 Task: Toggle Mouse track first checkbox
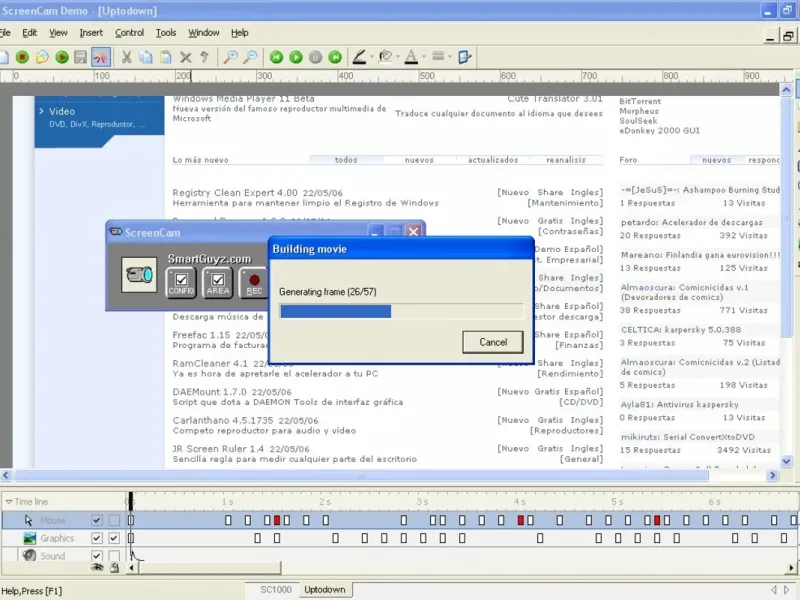coord(96,520)
